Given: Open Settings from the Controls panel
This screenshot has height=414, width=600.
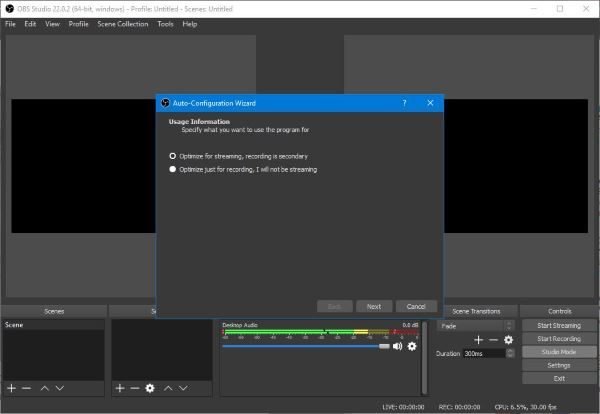Looking at the screenshot, I should pyautogui.click(x=559, y=365).
